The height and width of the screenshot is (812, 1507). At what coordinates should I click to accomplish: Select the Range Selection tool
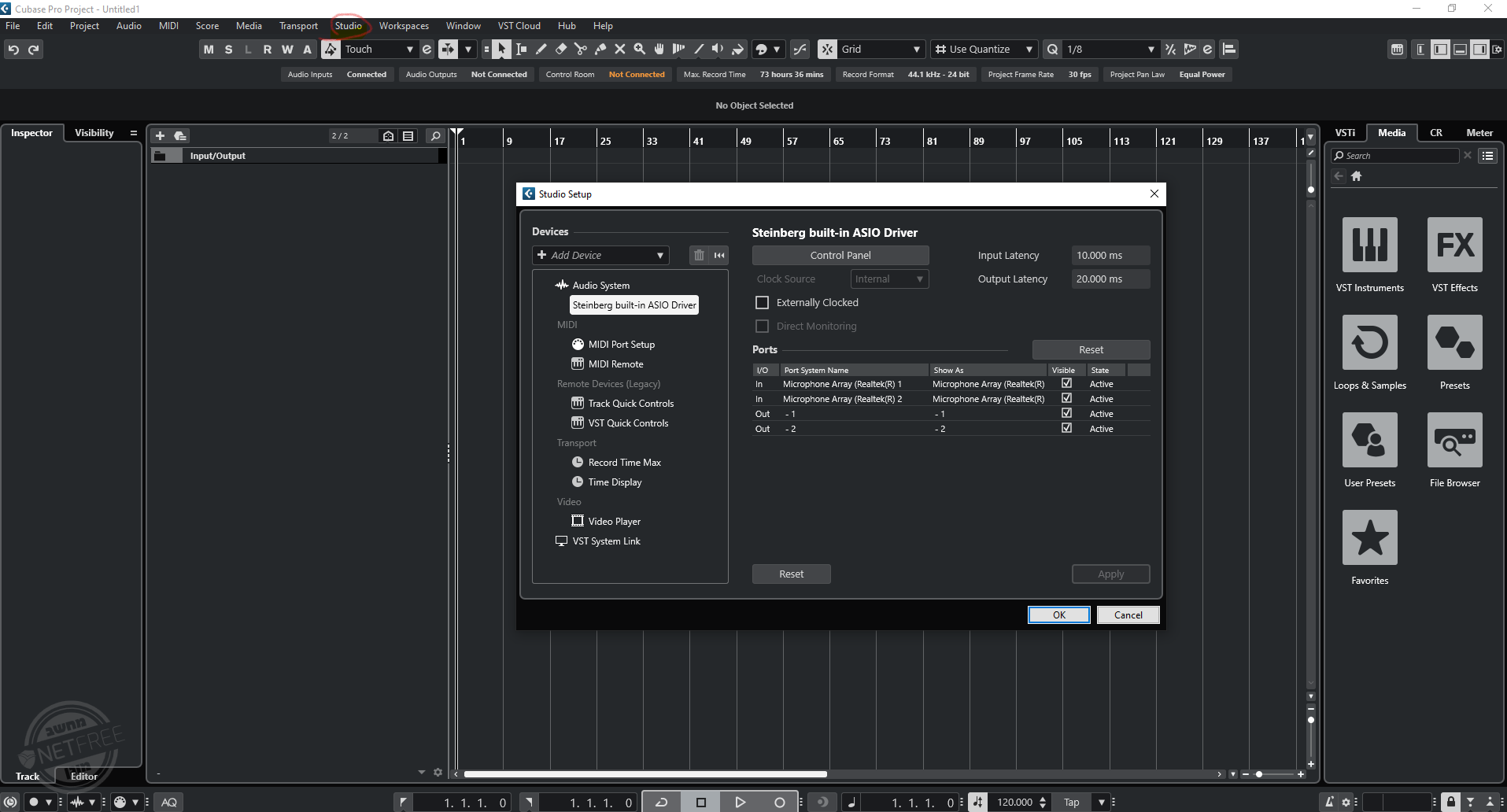pos(521,49)
